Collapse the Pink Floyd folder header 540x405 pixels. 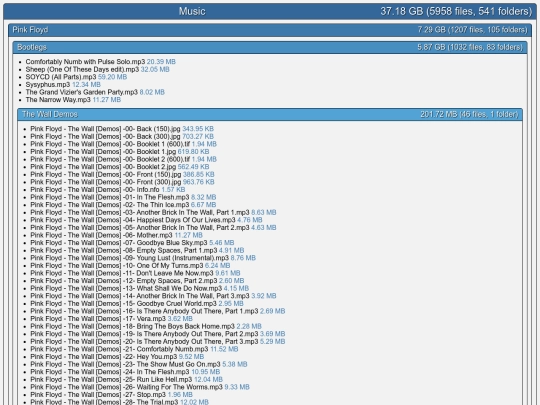[x=270, y=30]
